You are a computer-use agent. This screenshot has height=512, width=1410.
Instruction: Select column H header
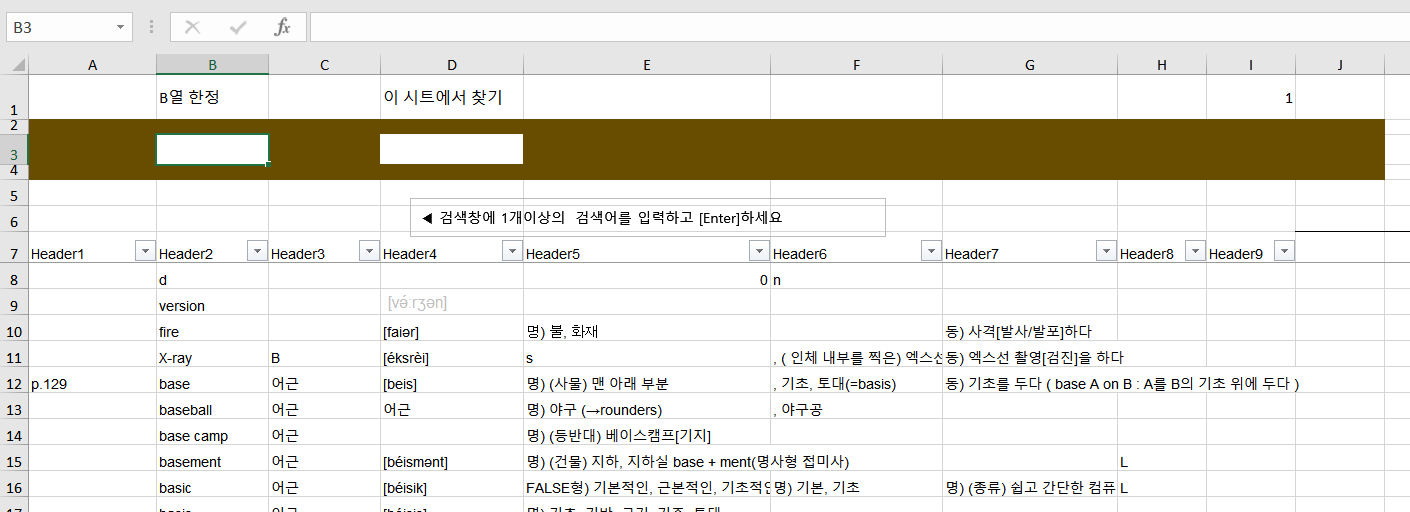pos(1162,65)
